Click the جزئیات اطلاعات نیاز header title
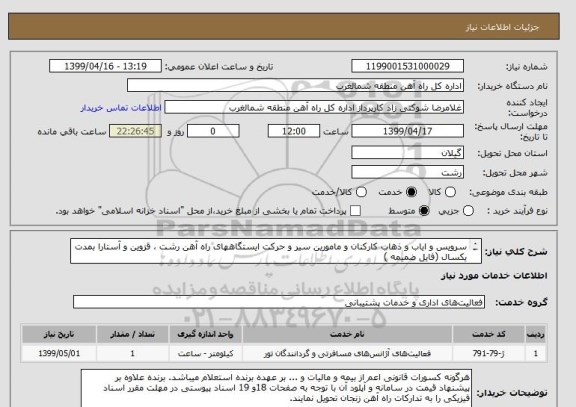The width and height of the screenshot is (576, 407). [502, 27]
